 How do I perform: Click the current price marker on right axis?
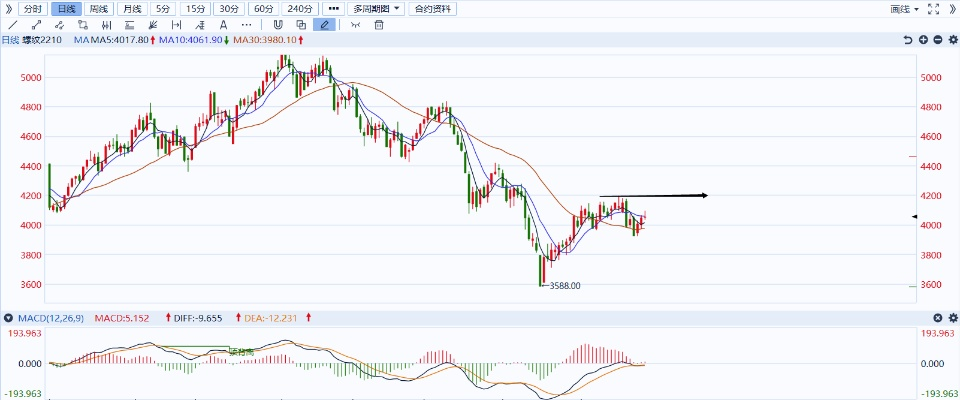915,216
